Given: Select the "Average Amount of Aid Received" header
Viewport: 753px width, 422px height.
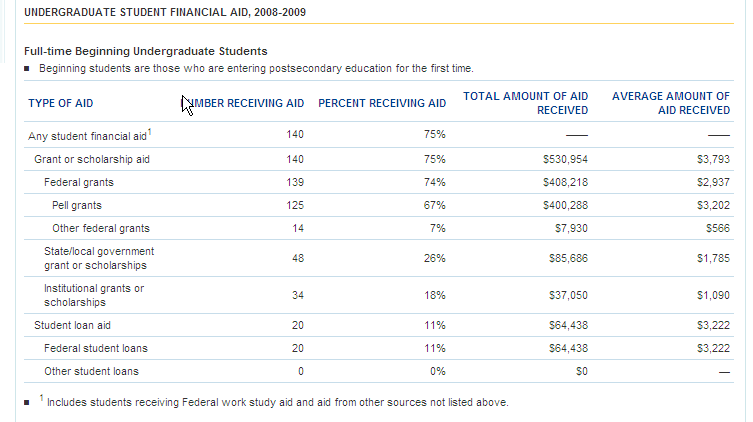Looking at the screenshot, I should 670,103.
